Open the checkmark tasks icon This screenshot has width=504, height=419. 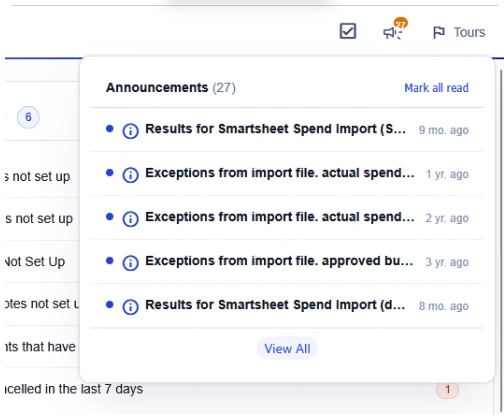tap(348, 31)
